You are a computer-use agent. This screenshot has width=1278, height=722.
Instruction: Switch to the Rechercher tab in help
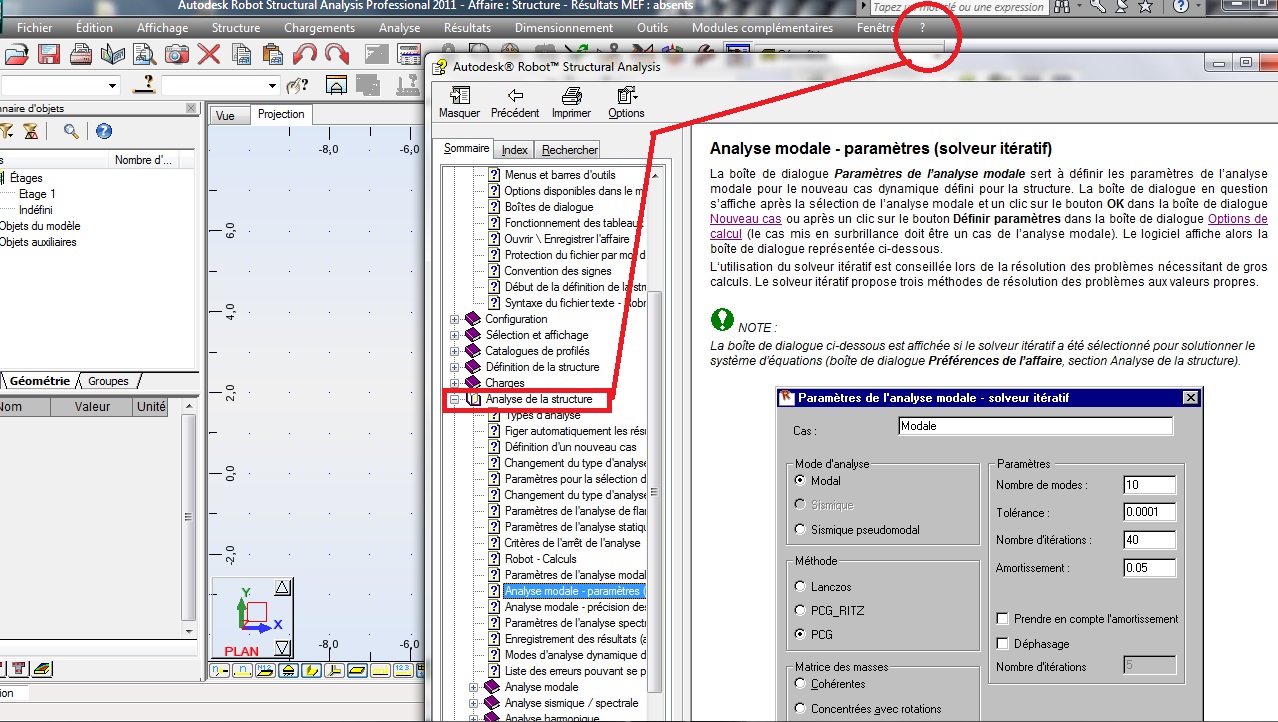click(570, 150)
